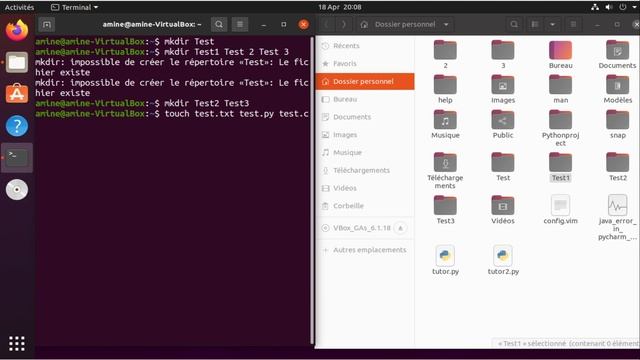Open the power icon system menu
The width and height of the screenshot is (640, 360).
tap(622, 7)
